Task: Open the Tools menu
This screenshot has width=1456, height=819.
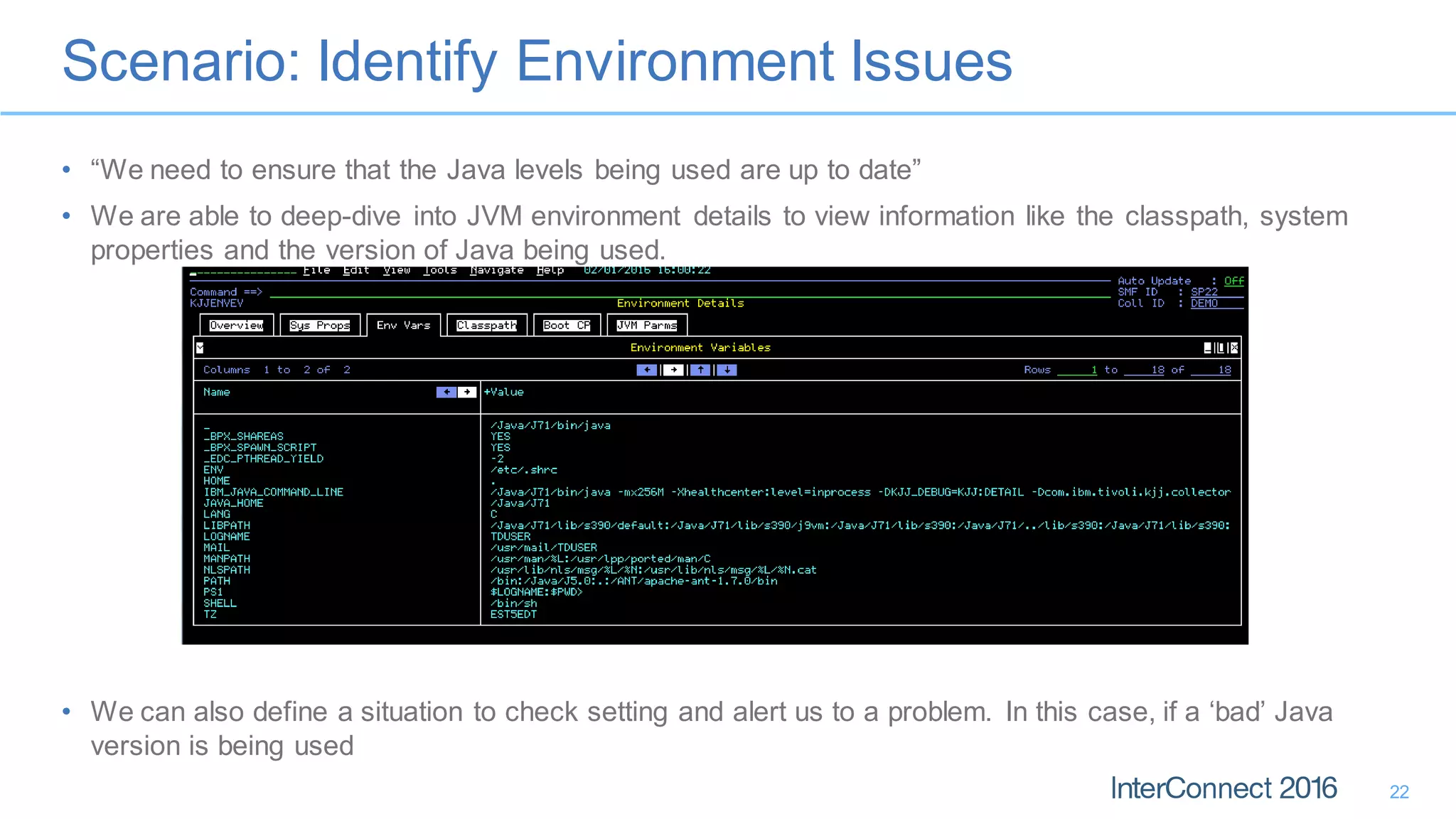Action: pos(440,270)
